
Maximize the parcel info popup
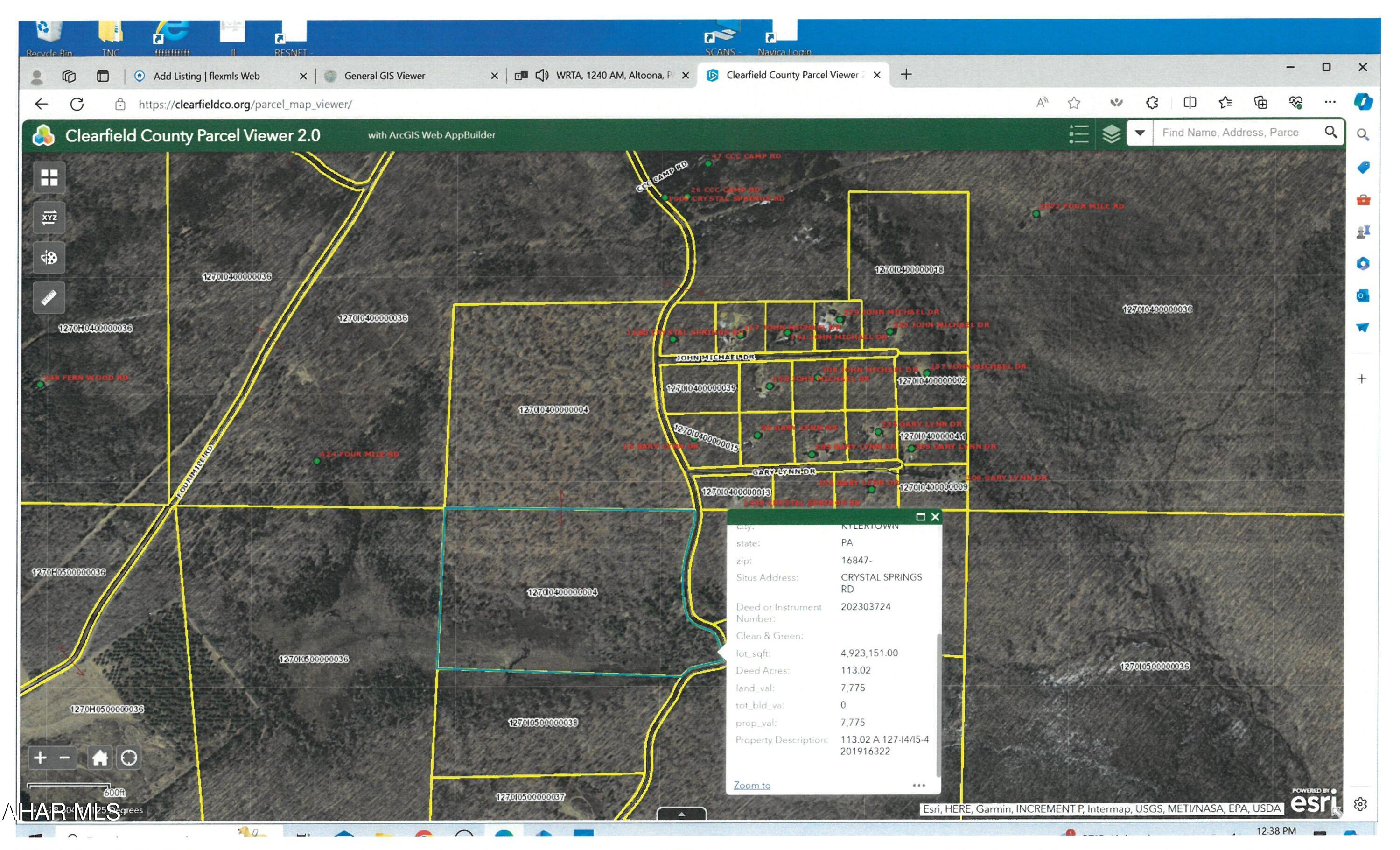coord(920,516)
